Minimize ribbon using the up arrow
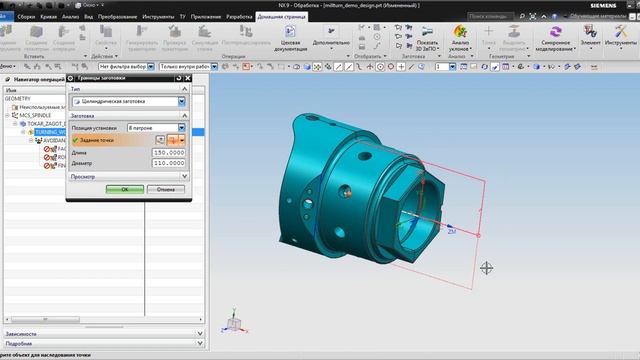Viewport: 640px width, 360px height. click(544, 16)
